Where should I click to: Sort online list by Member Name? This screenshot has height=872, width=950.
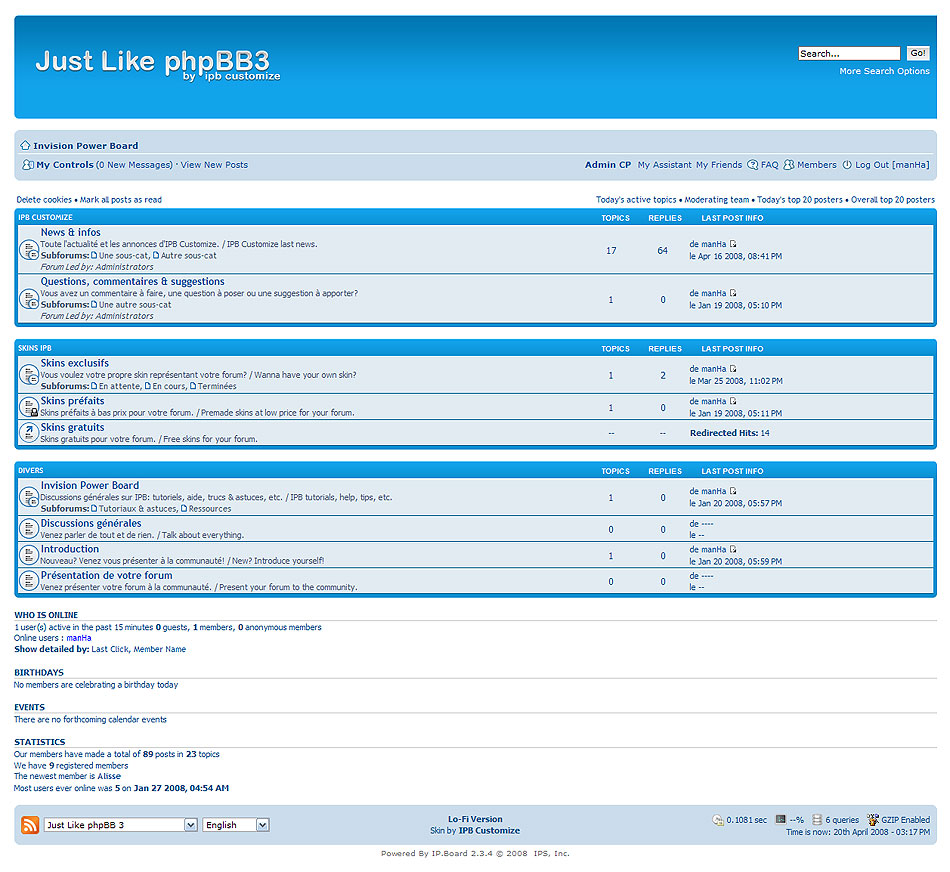click(x=159, y=649)
